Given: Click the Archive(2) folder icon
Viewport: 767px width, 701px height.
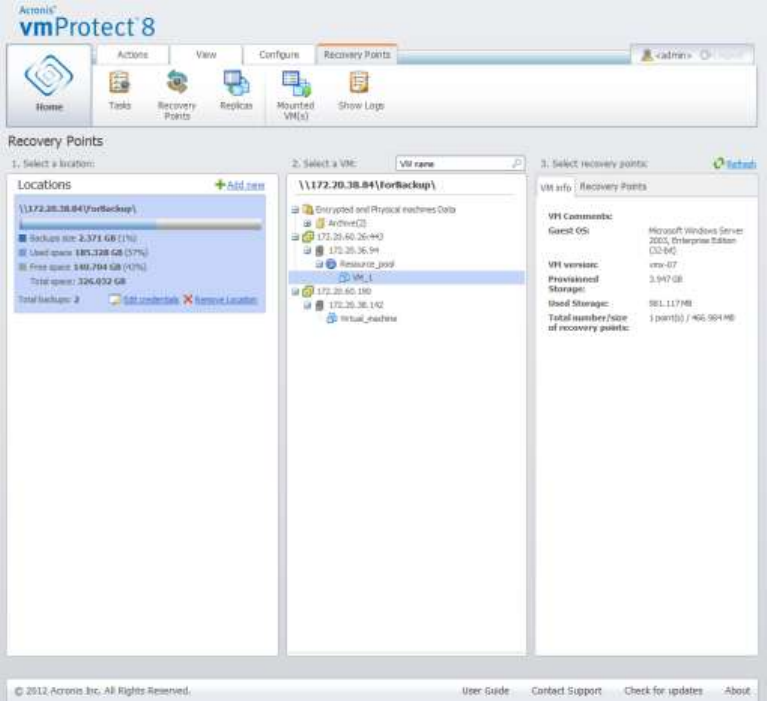Looking at the screenshot, I should point(320,223).
